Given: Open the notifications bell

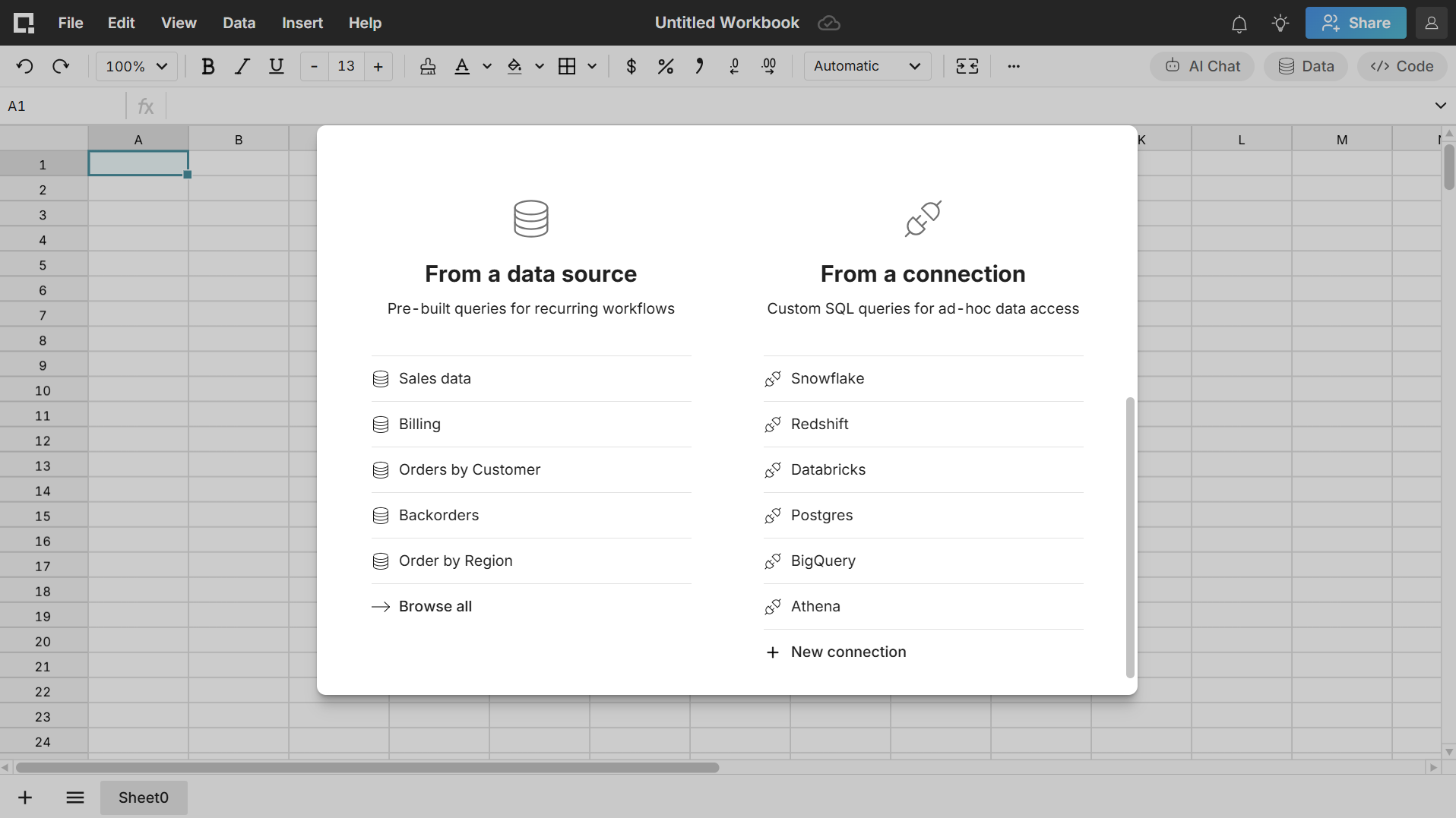Looking at the screenshot, I should pos(1239,24).
